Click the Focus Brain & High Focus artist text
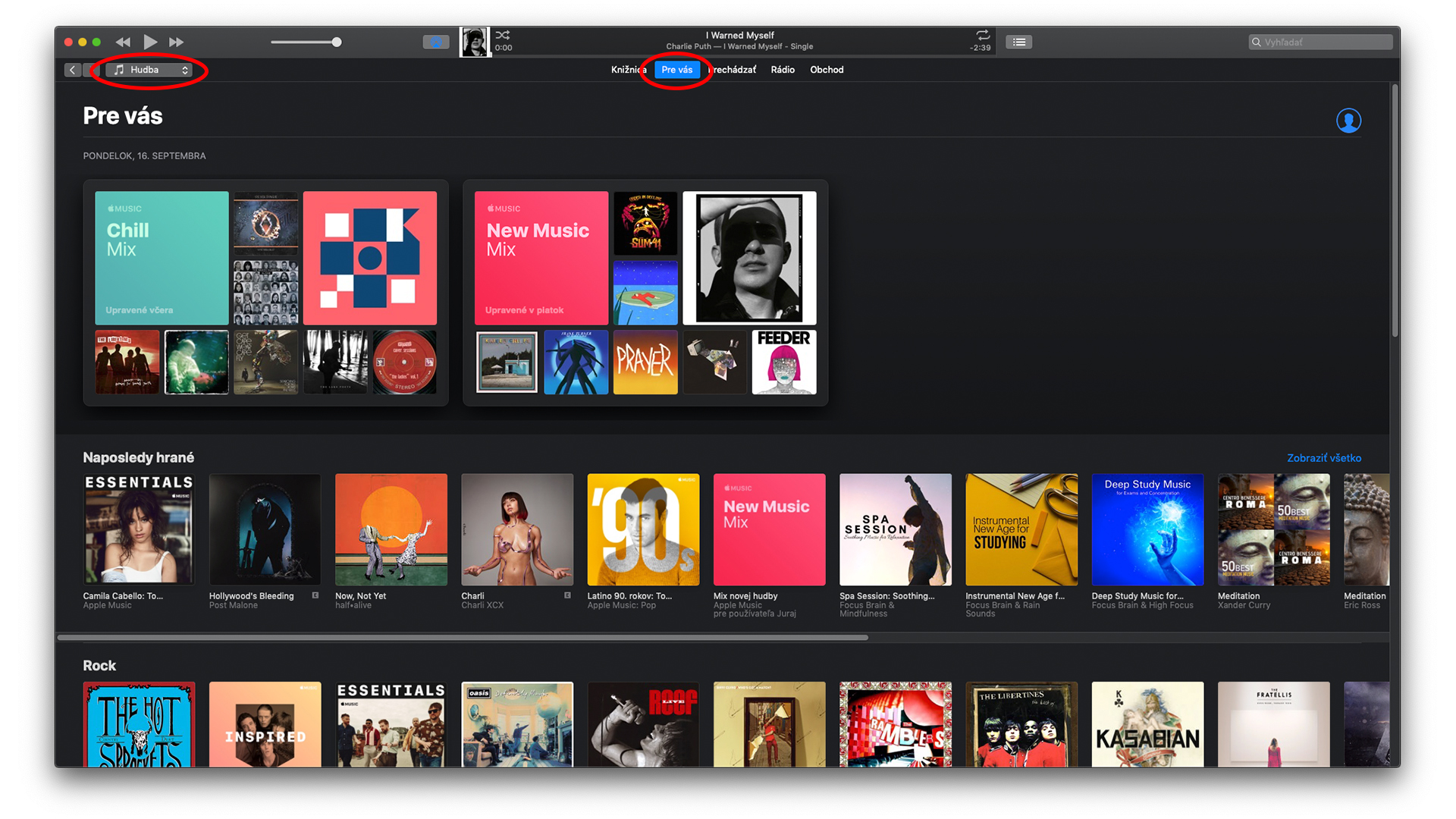The image size is (1456, 819). pos(1142,605)
